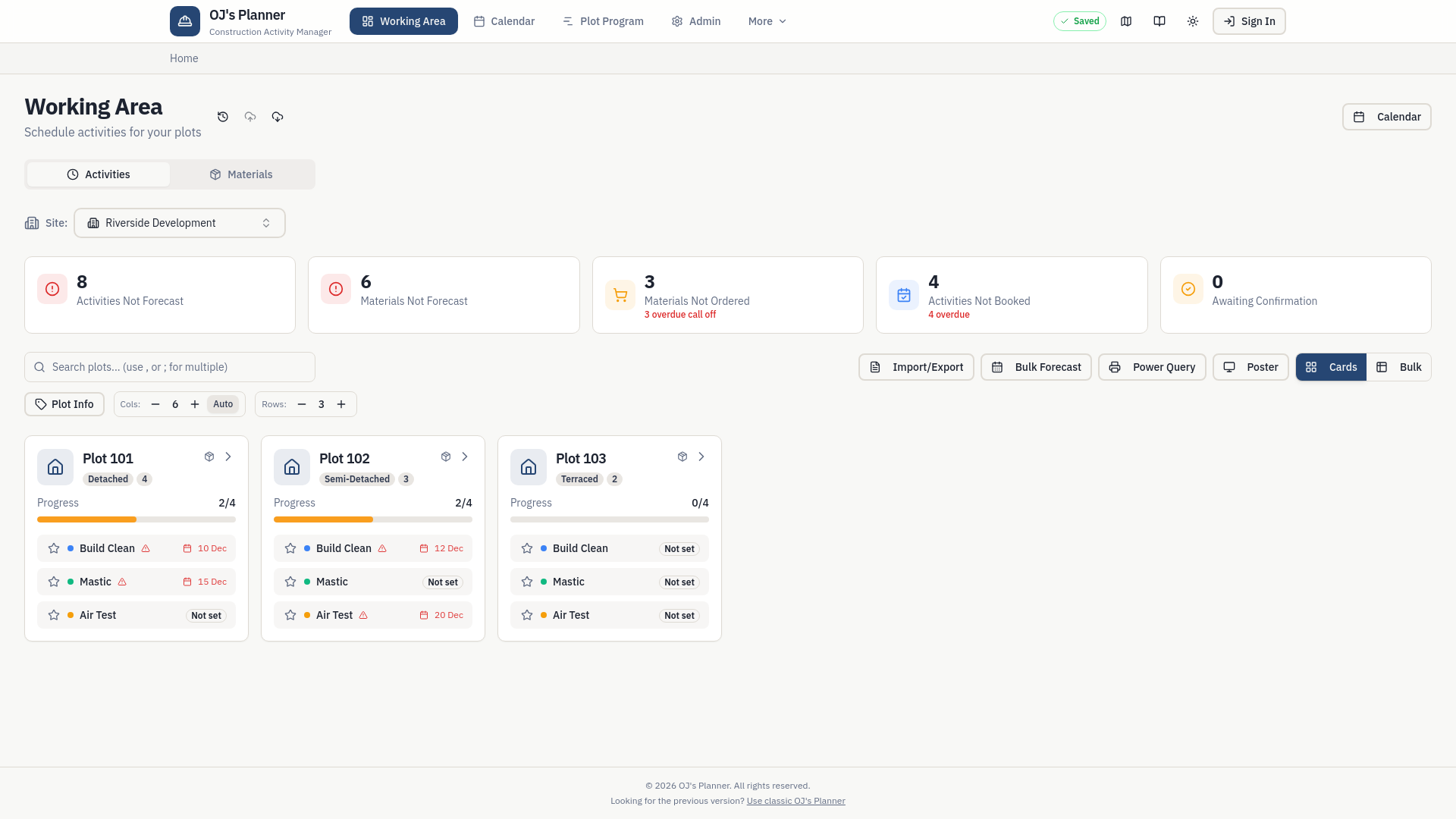The image size is (1456, 819).
Task: Increase the column count
Action: click(x=195, y=404)
